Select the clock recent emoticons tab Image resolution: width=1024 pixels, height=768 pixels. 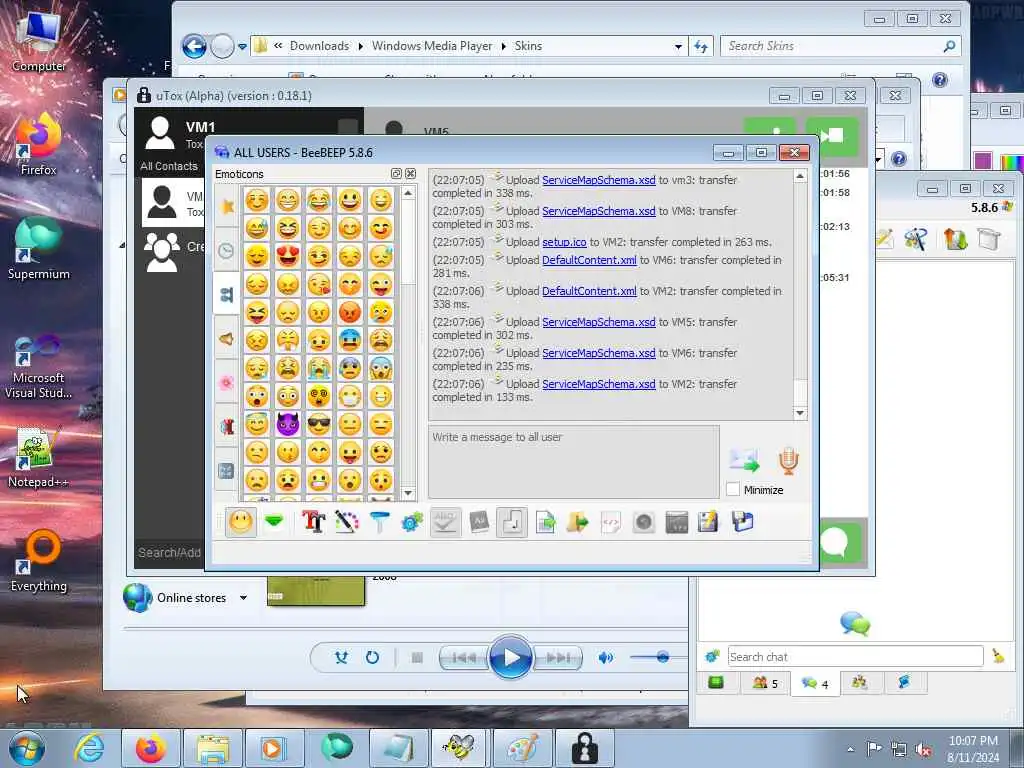point(227,251)
